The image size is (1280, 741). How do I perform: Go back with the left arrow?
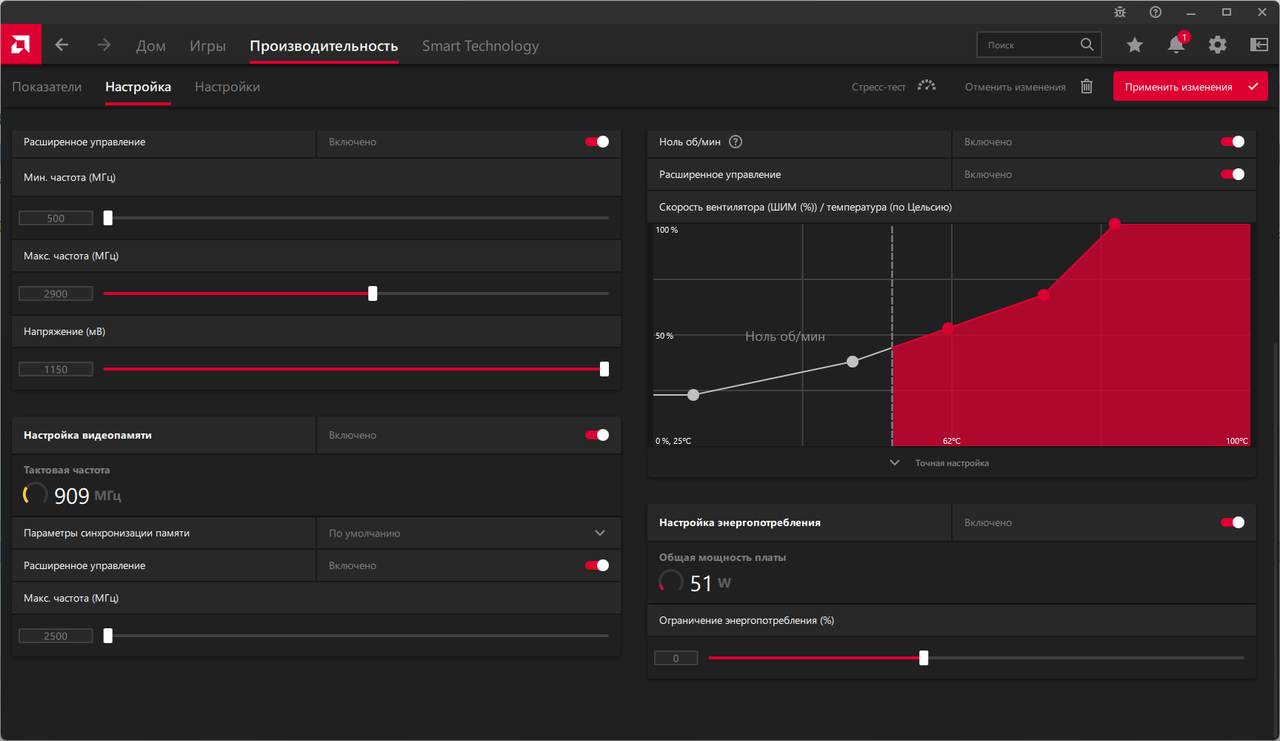coord(62,45)
